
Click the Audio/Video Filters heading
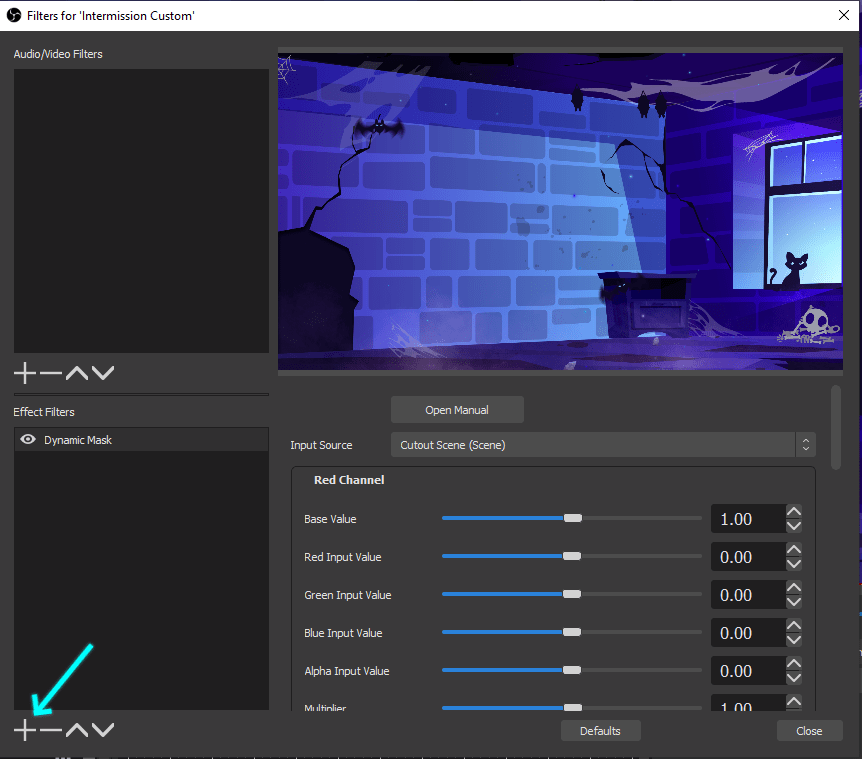pos(58,54)
